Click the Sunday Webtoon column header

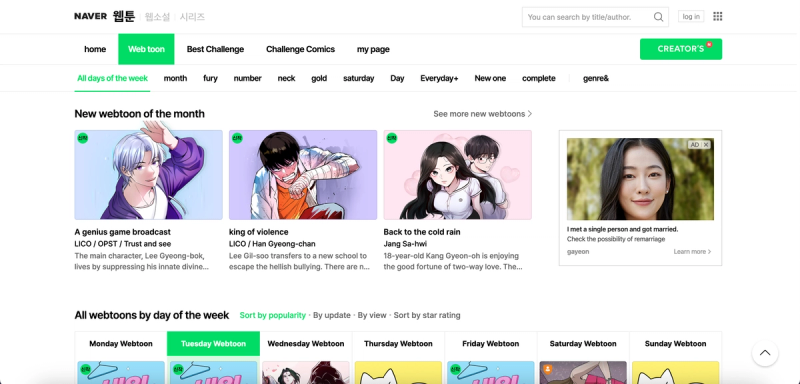tap(676, 344)
